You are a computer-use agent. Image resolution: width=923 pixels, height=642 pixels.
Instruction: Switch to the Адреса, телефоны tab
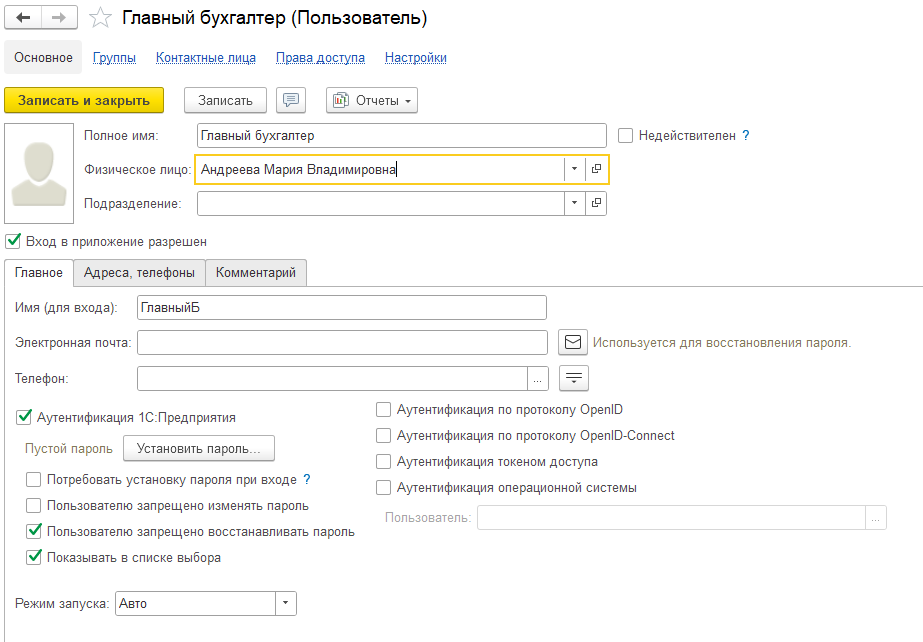139,272
